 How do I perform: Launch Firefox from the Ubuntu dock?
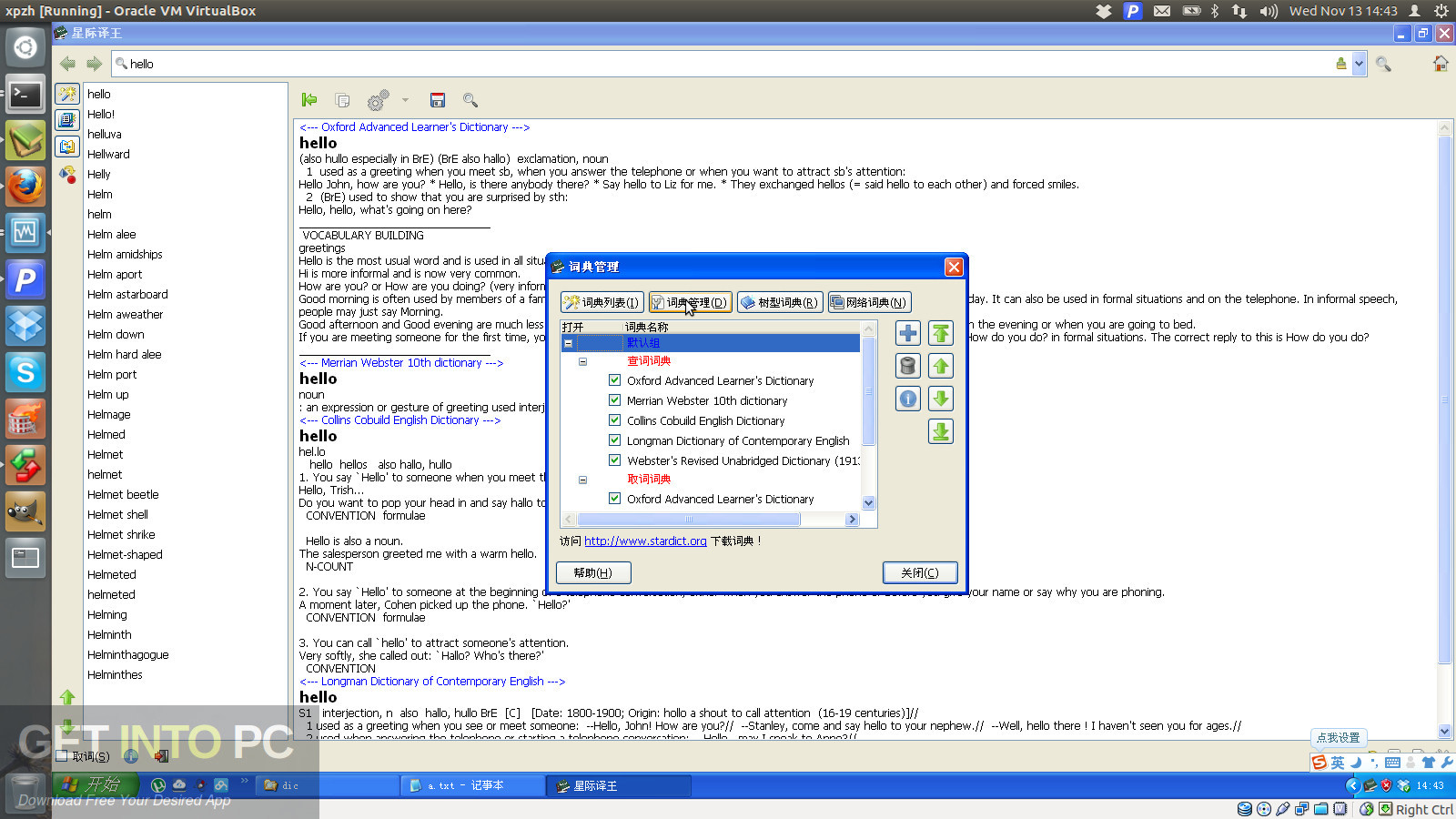point(25,187)
